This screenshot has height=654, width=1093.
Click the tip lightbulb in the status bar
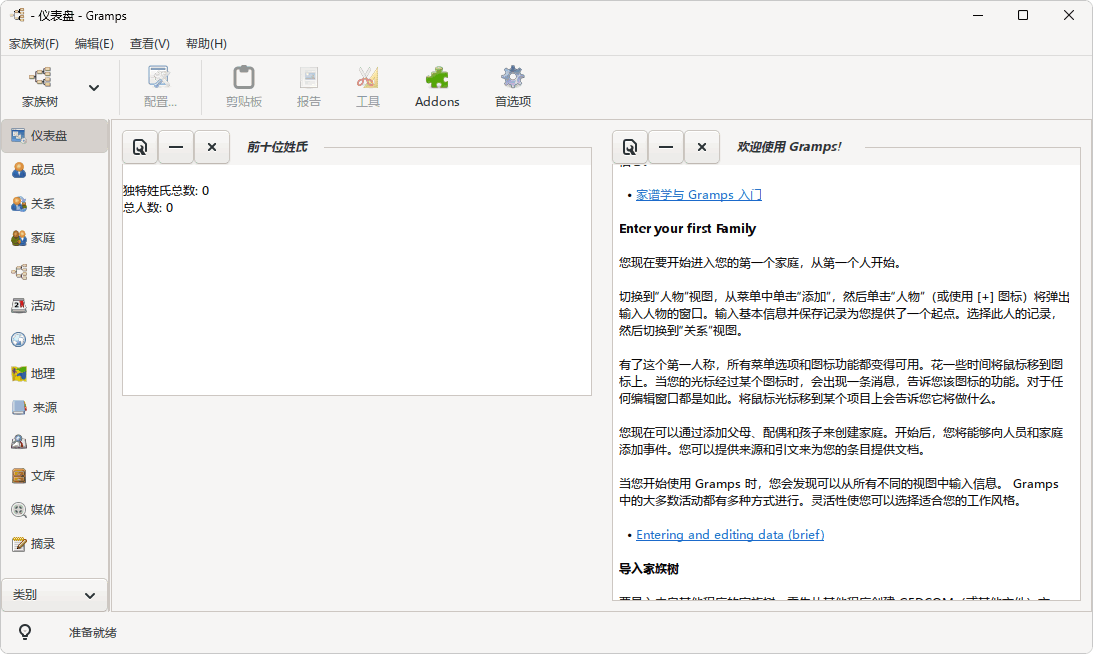click(25, 631)
